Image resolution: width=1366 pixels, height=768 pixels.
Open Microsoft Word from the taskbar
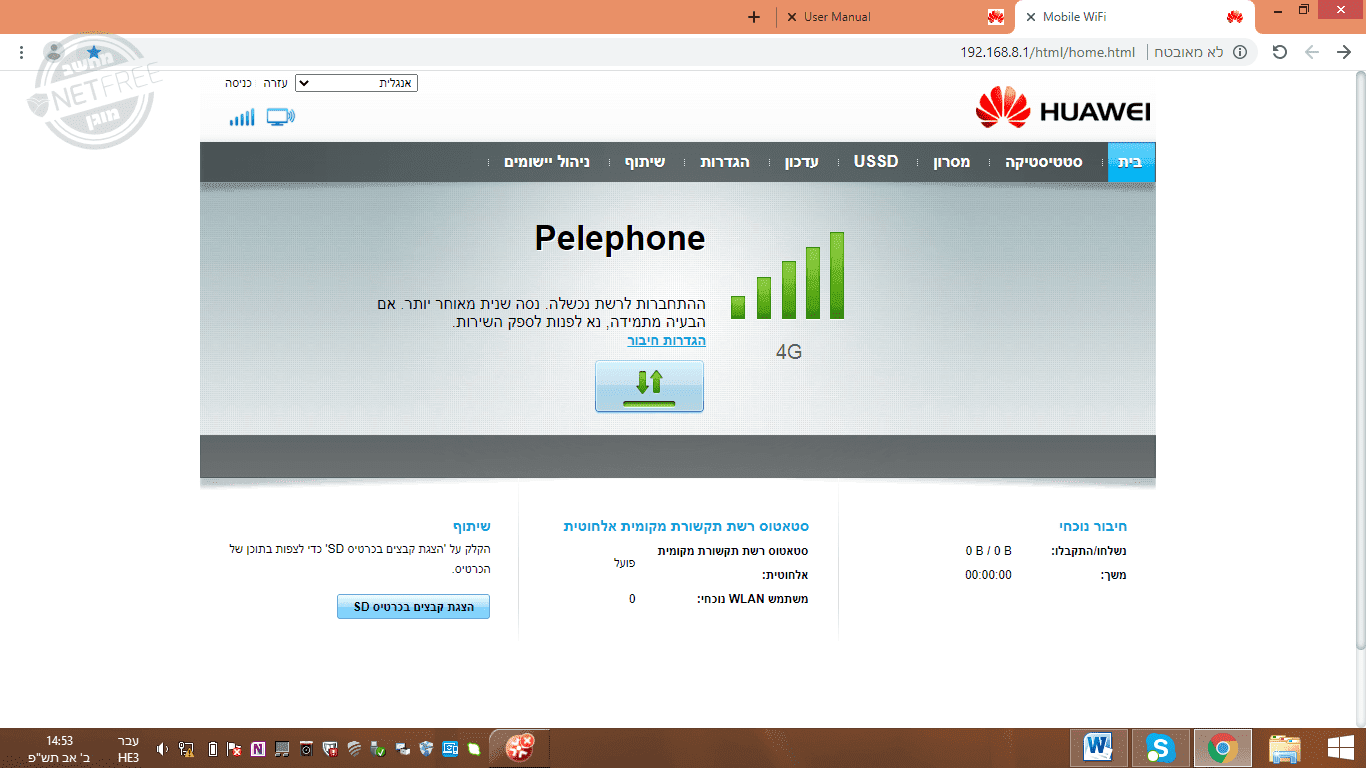click(x=1098, y=748)
